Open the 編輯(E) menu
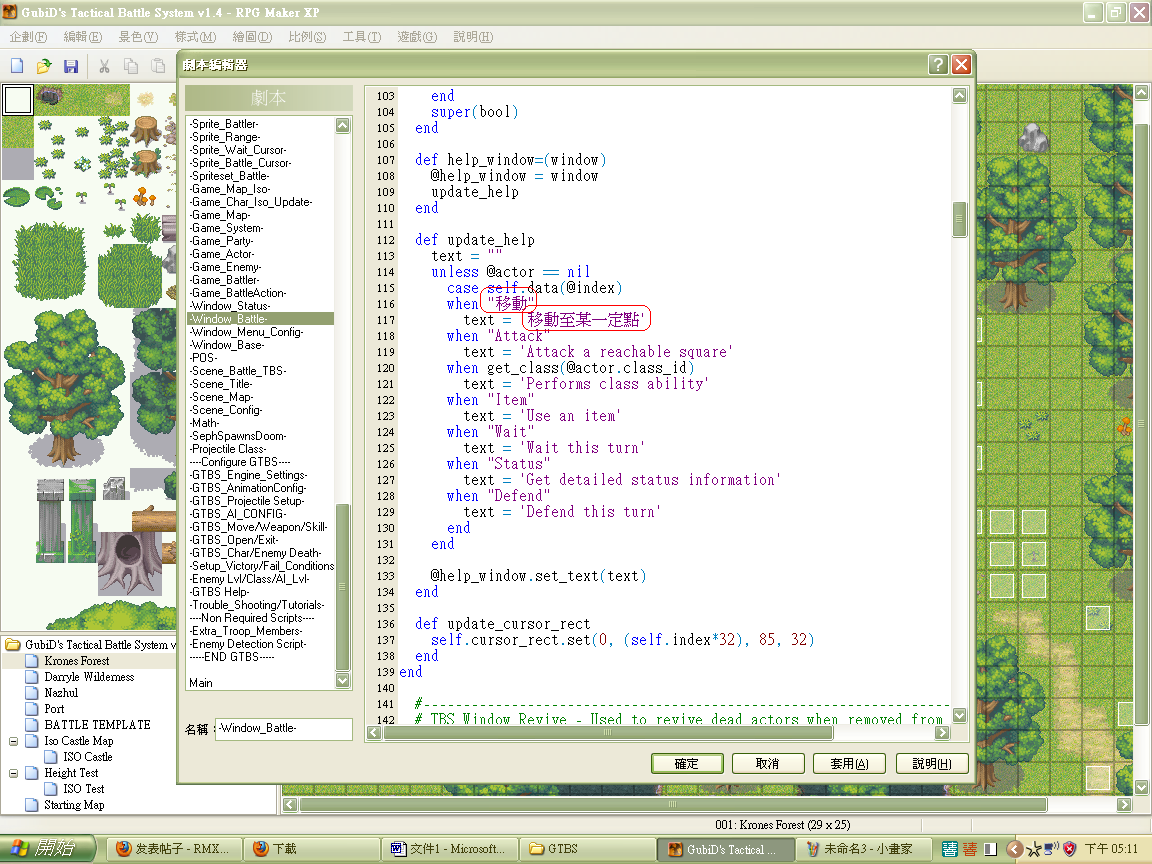 82,37
